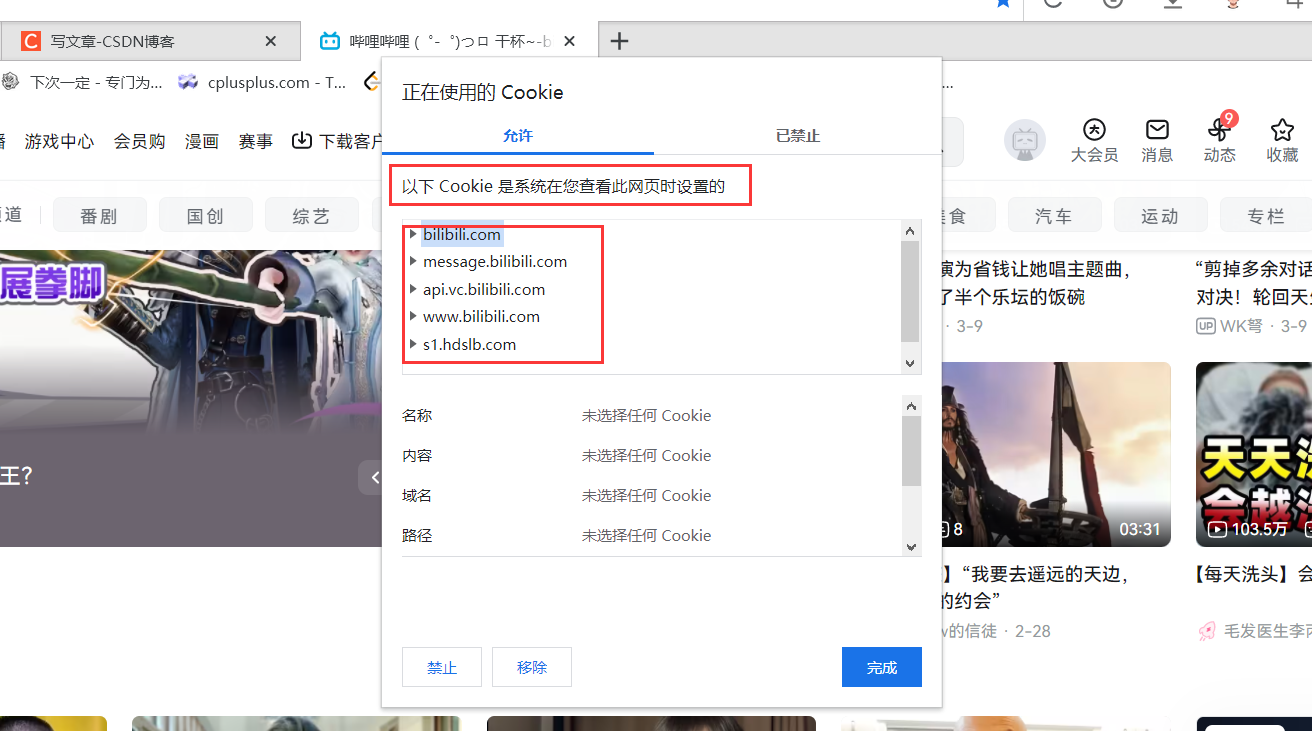The height and width of the screenshot is (731, 1312).
Task: Close the 写文章-CSDN博客 tab
Action: tap(270, 41)
